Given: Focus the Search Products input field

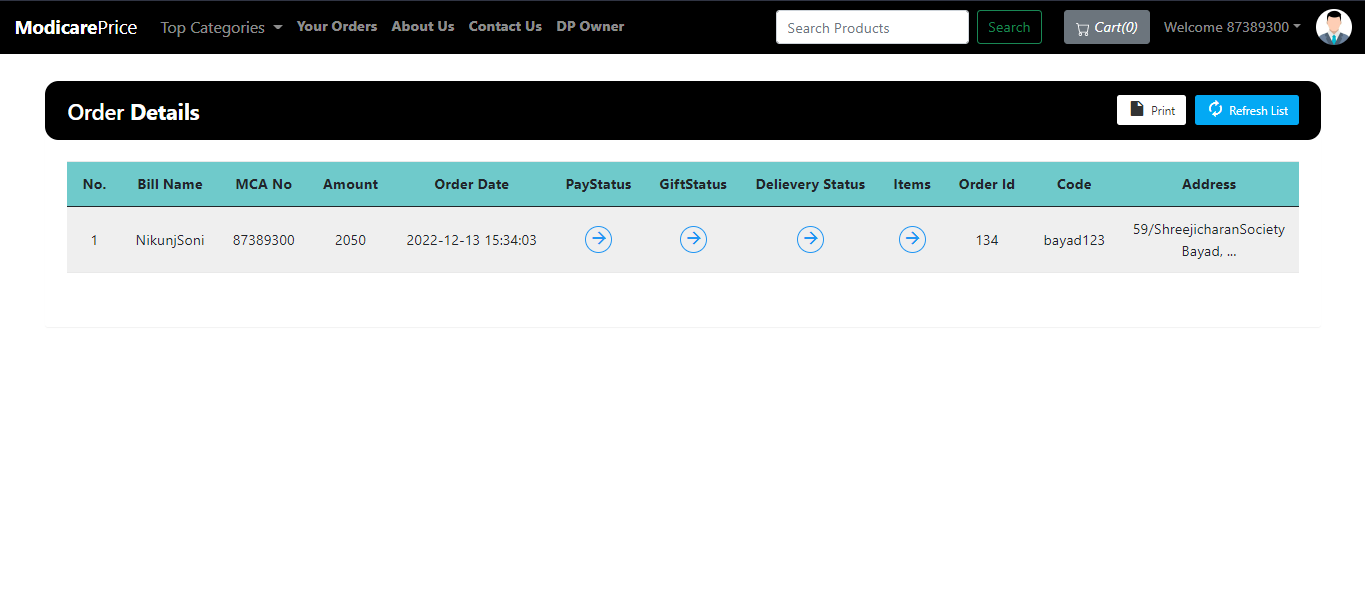Looking at the screenshot, I should 872,27.
